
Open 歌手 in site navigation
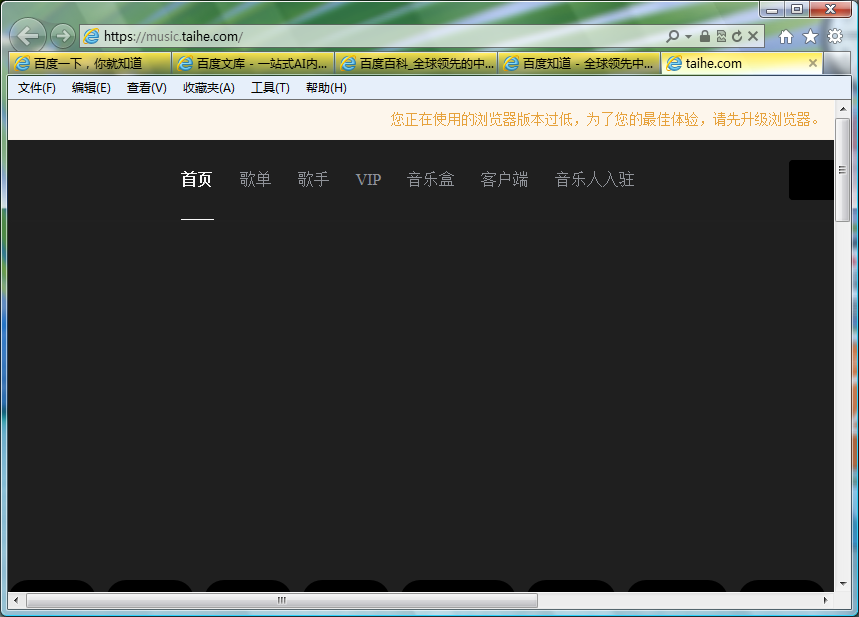[313, 179]
